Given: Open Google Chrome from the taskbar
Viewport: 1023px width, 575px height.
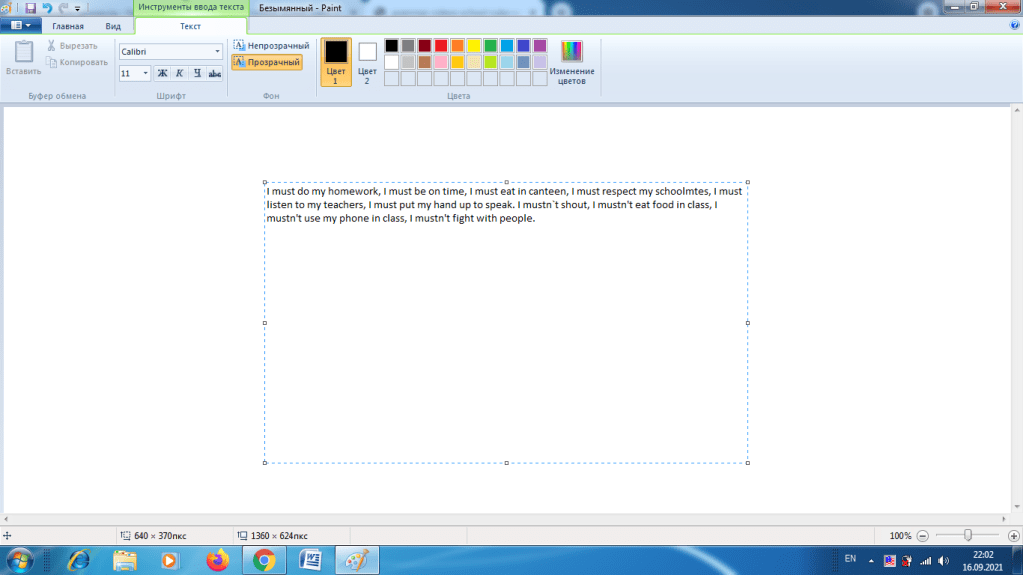Looking at the screenshot, I should [x=264, y=560].
